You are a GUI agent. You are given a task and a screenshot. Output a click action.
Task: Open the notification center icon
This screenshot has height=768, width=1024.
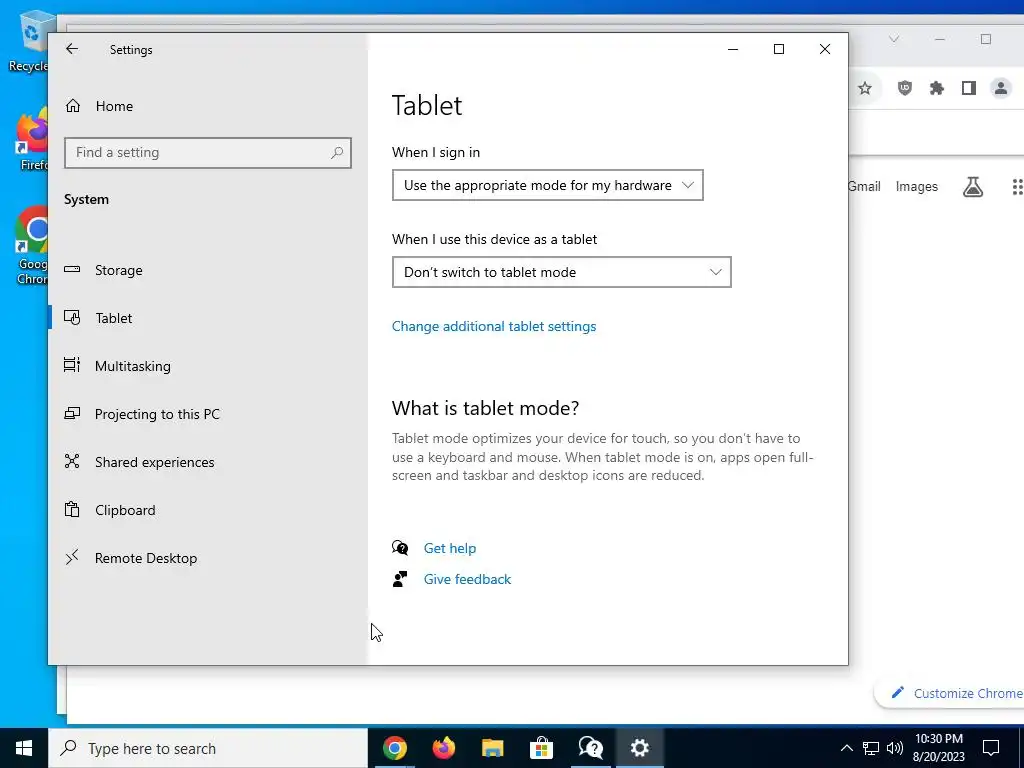[x=991, y=748]
